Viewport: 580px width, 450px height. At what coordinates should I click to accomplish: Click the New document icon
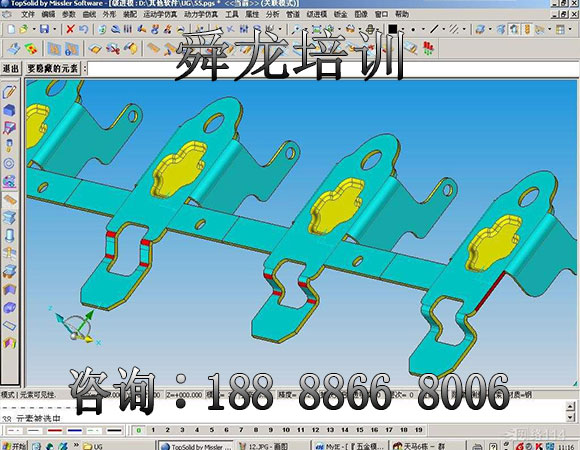[11, 29]
